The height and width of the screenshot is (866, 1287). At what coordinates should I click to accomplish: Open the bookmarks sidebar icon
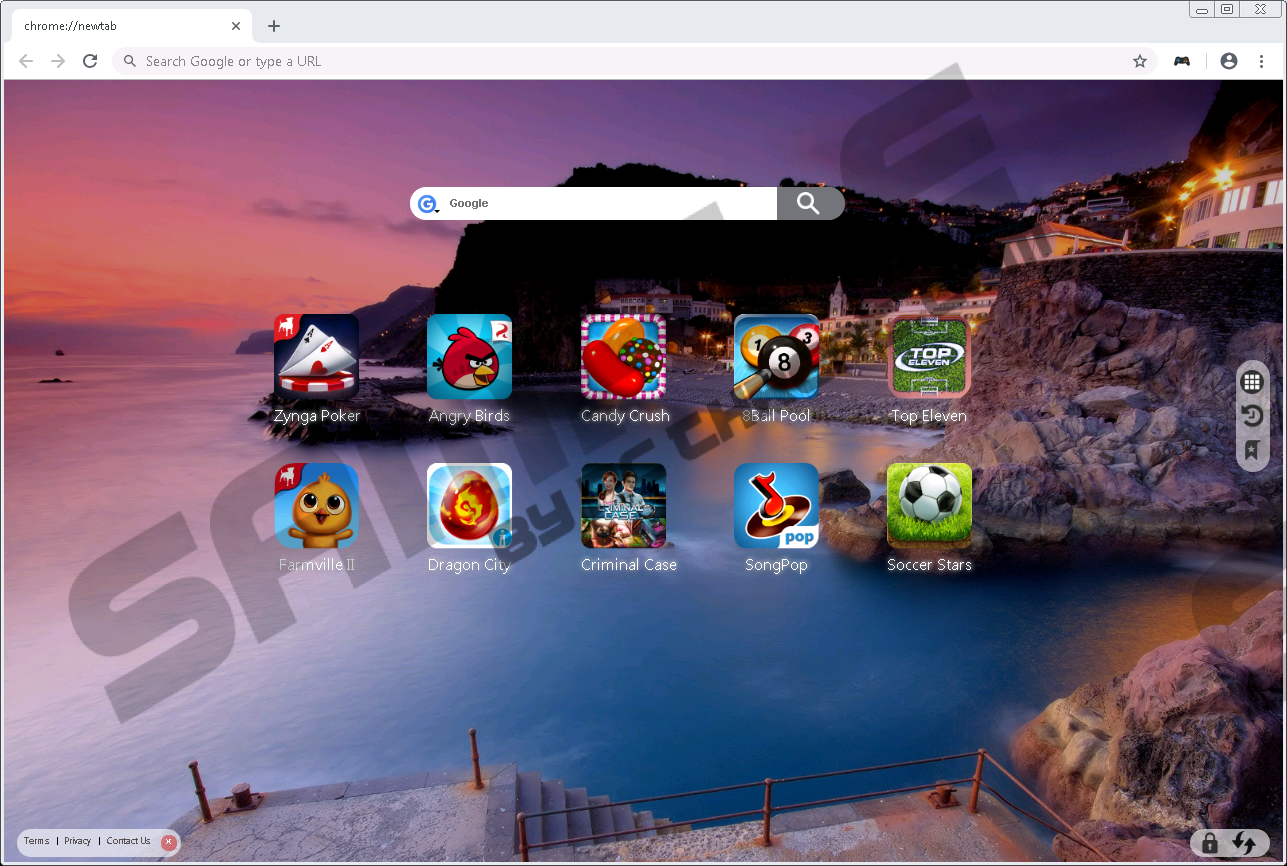tap(1251, 451)
